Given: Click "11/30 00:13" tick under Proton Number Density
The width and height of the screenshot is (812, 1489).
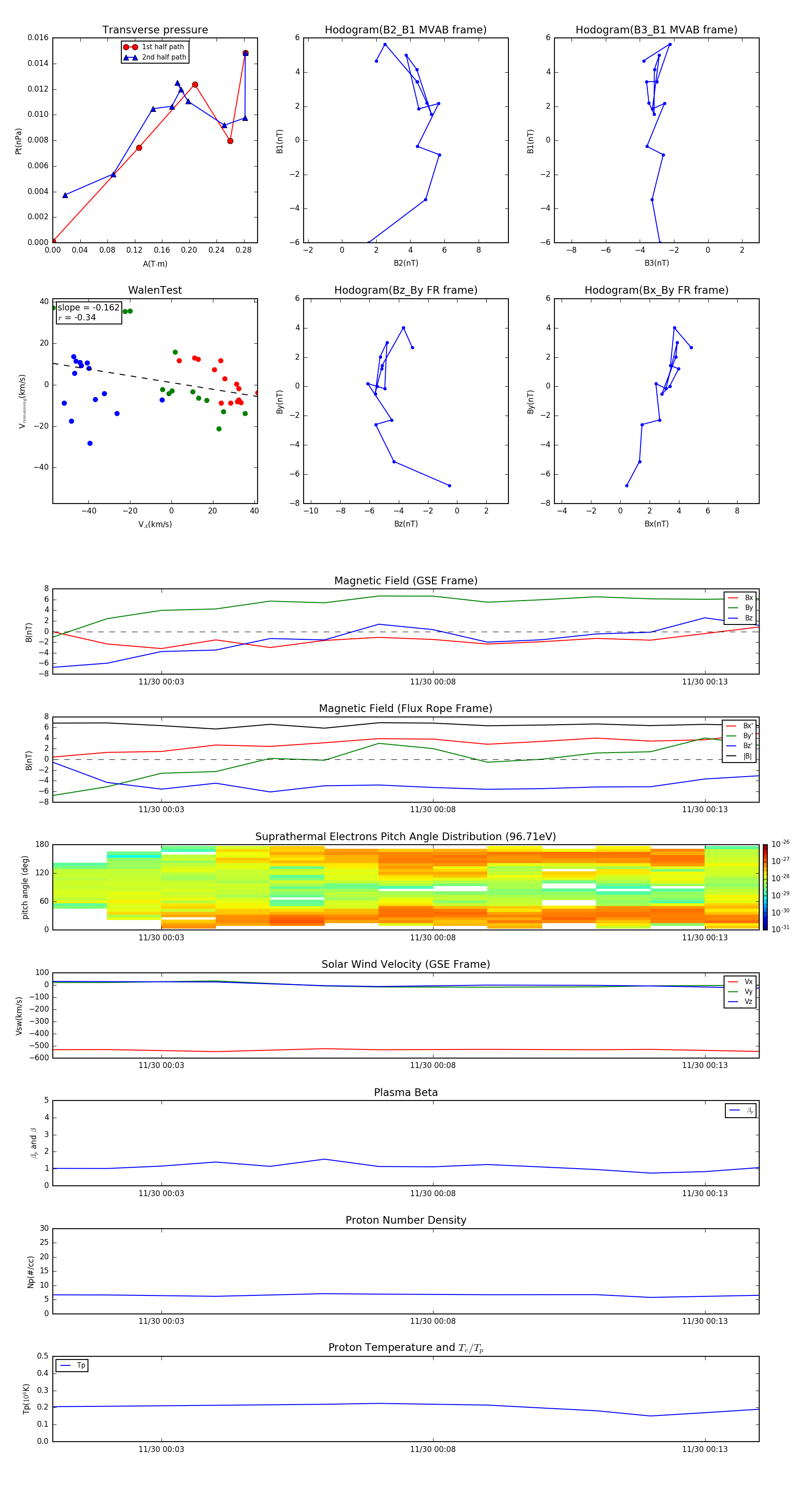Looking at the screenshot, I should tap(705, 1321).
